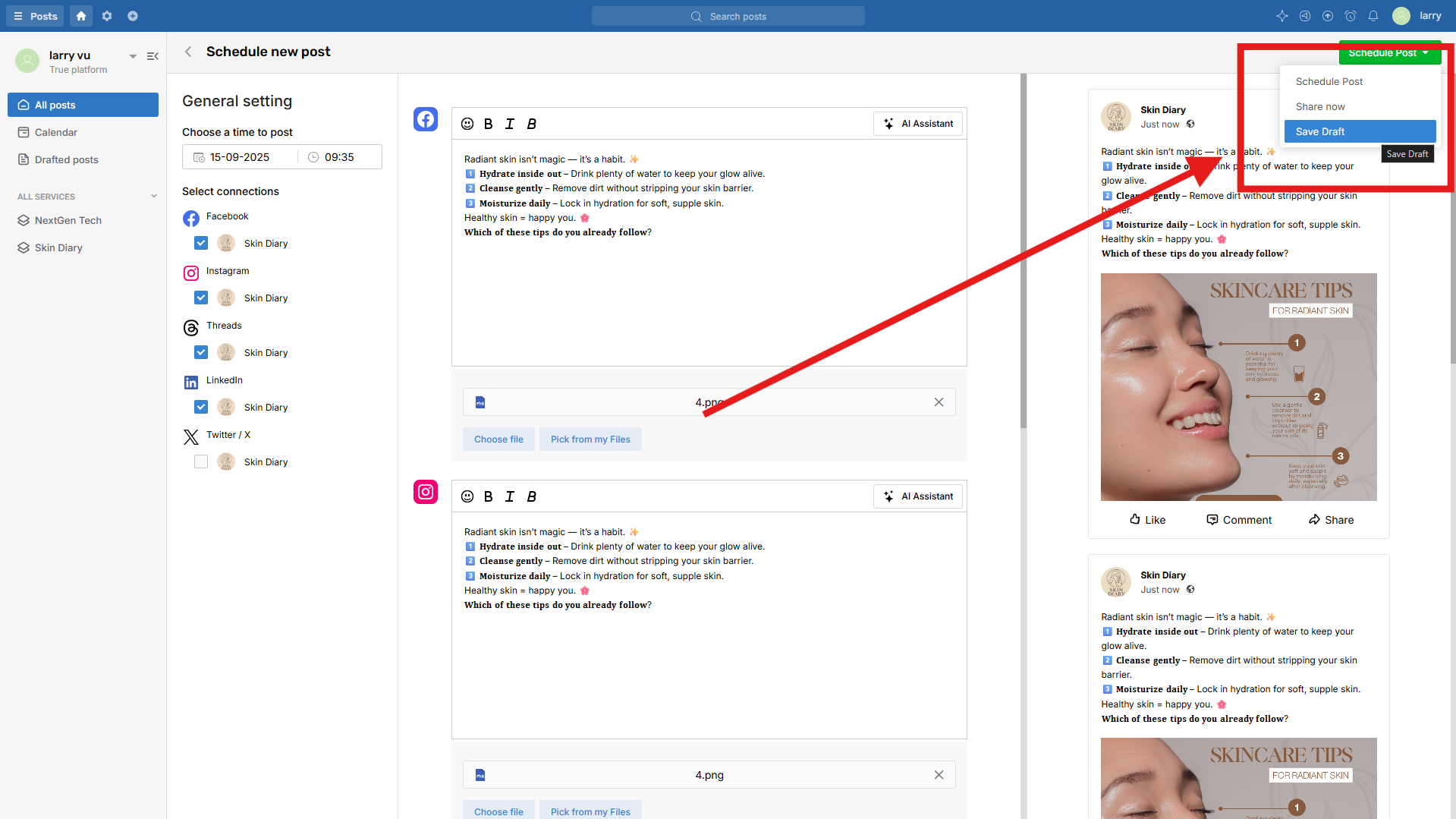The height and width of the screenshot is (819, 1456).
Task: Remove the 4.png attachment from Facebook post
Action: [939, 402]
